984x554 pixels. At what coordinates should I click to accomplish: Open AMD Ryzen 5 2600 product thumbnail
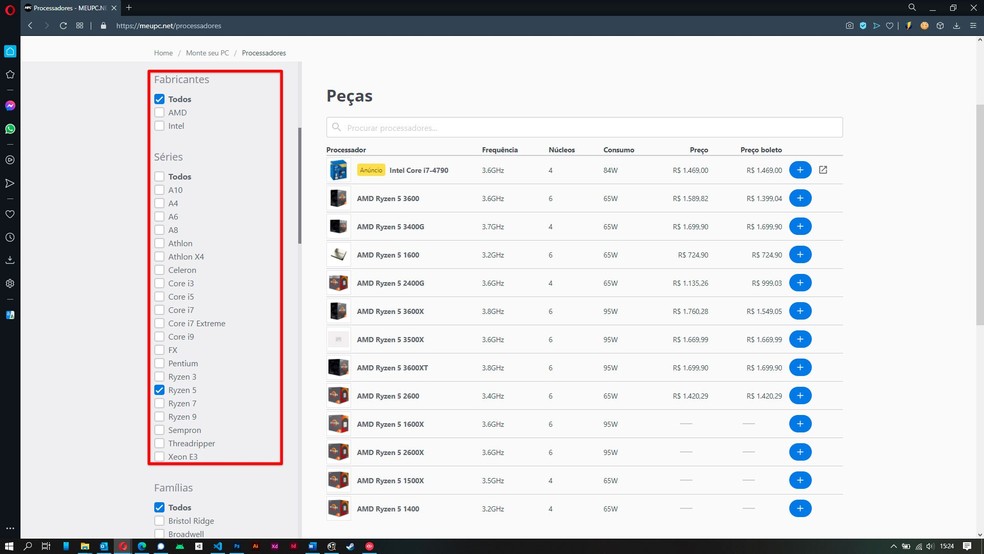tap(338, 395)
